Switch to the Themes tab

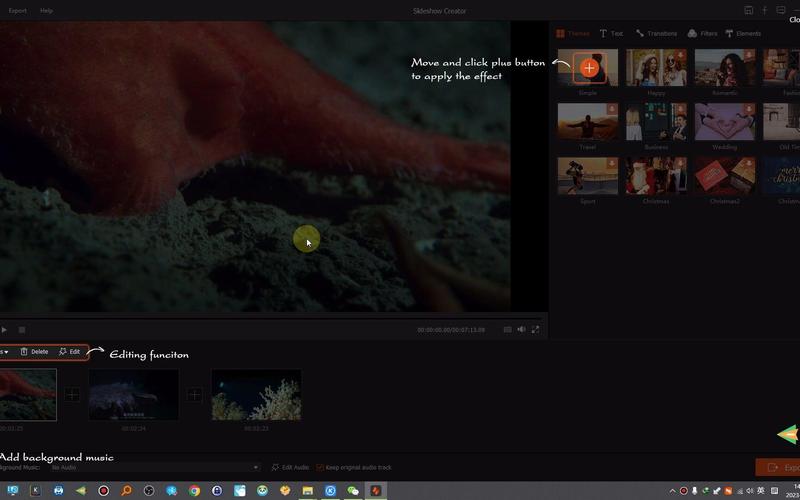[x=572, y=34]
